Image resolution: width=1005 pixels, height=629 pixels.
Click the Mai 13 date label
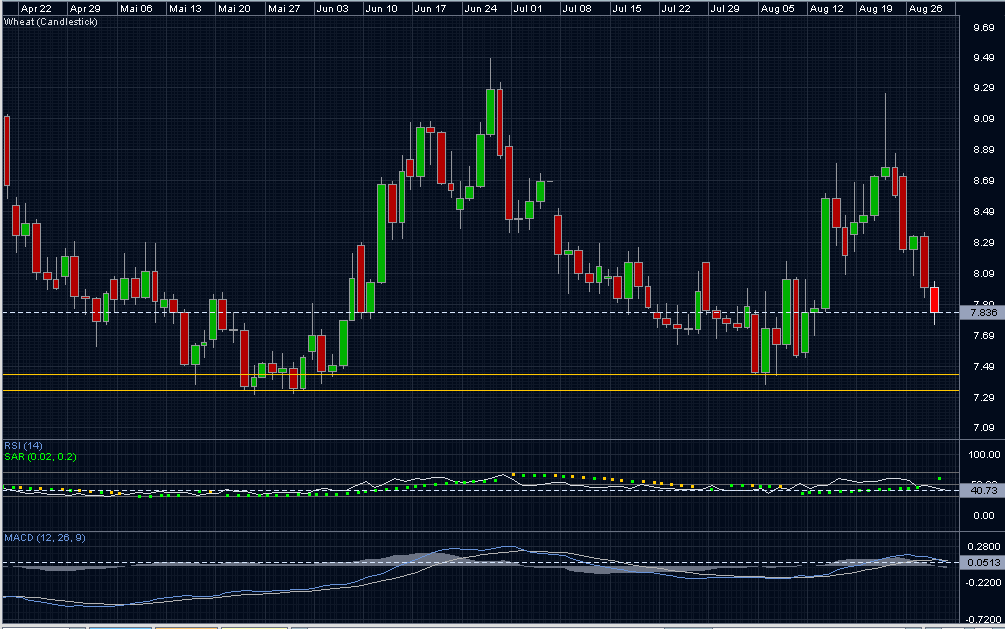click(185, 9)
